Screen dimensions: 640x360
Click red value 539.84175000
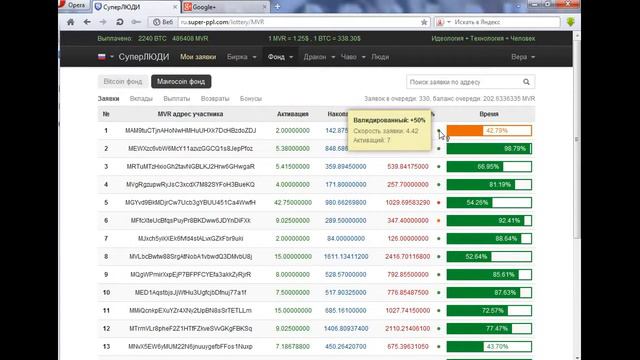pos(407,167)
